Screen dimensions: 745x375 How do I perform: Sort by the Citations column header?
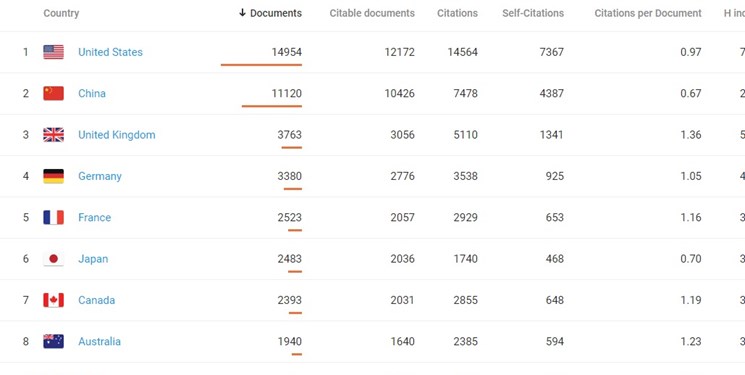point(457,13)
